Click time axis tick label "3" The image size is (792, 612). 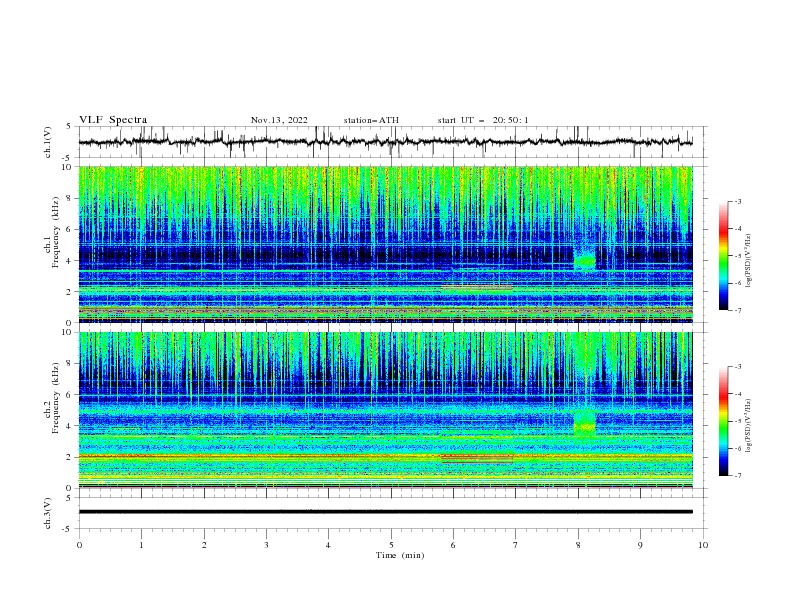[266, 545]
